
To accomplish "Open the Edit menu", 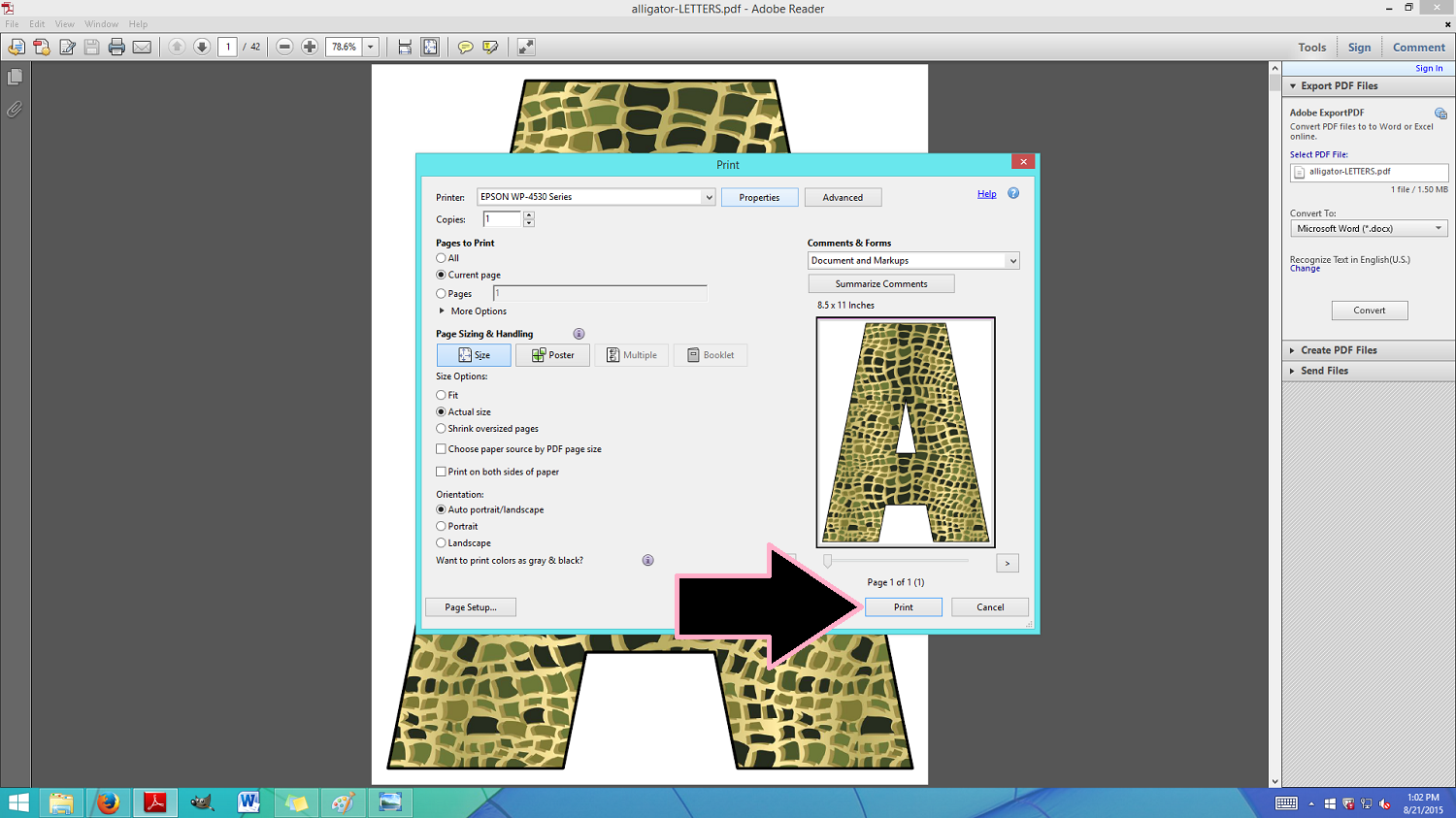I will click(37, 24).
